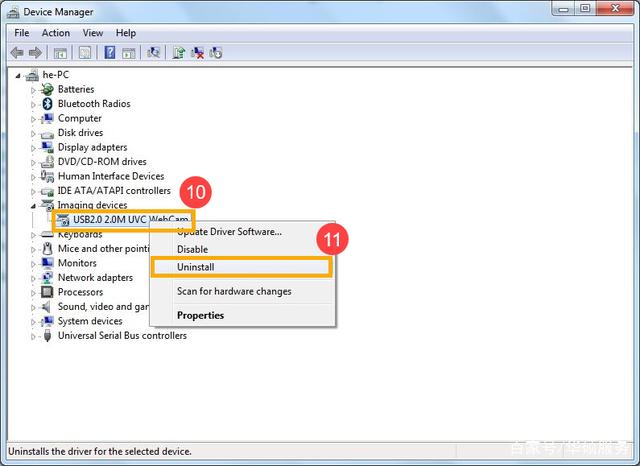Image resolution: width=640 pixels, height=466 pixels.
Task: Choose Update Driver Software from context menu
Action: [243, 232]
